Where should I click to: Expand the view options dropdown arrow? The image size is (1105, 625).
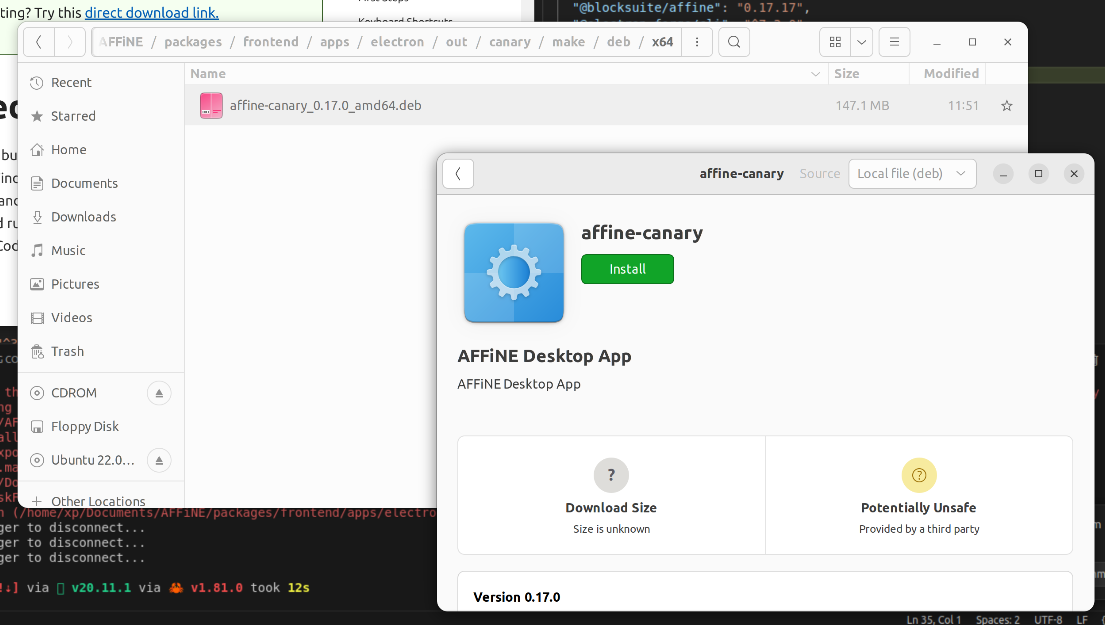pos(860,42)
